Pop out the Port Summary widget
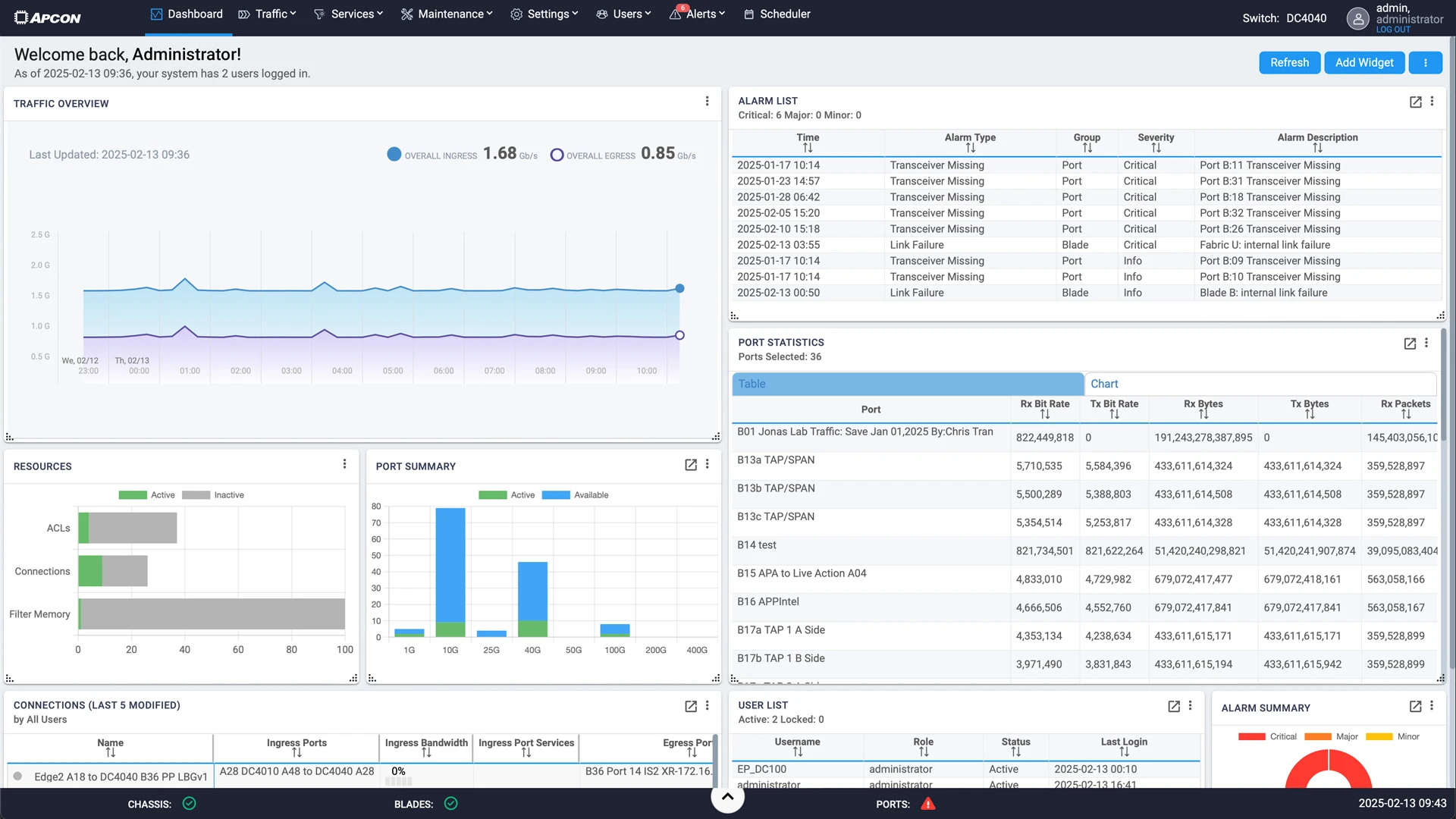This screenshot has width=1456, height=819. [x=690, y=465]
